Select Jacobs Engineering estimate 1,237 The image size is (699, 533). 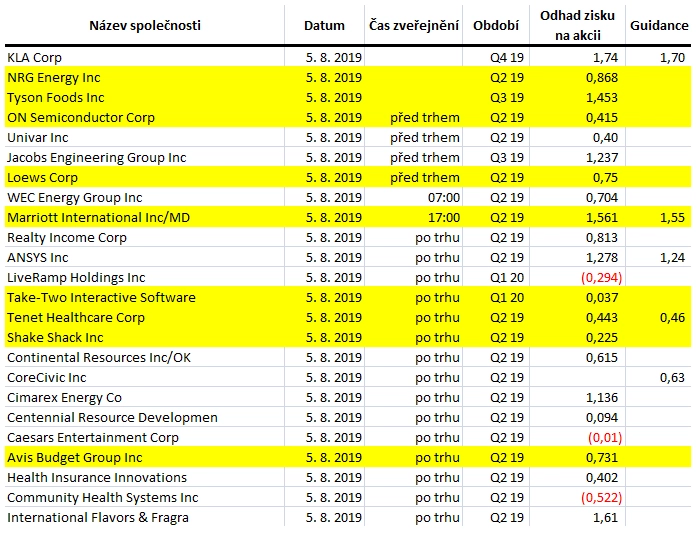pyautogui.click(x=602, y=158)
